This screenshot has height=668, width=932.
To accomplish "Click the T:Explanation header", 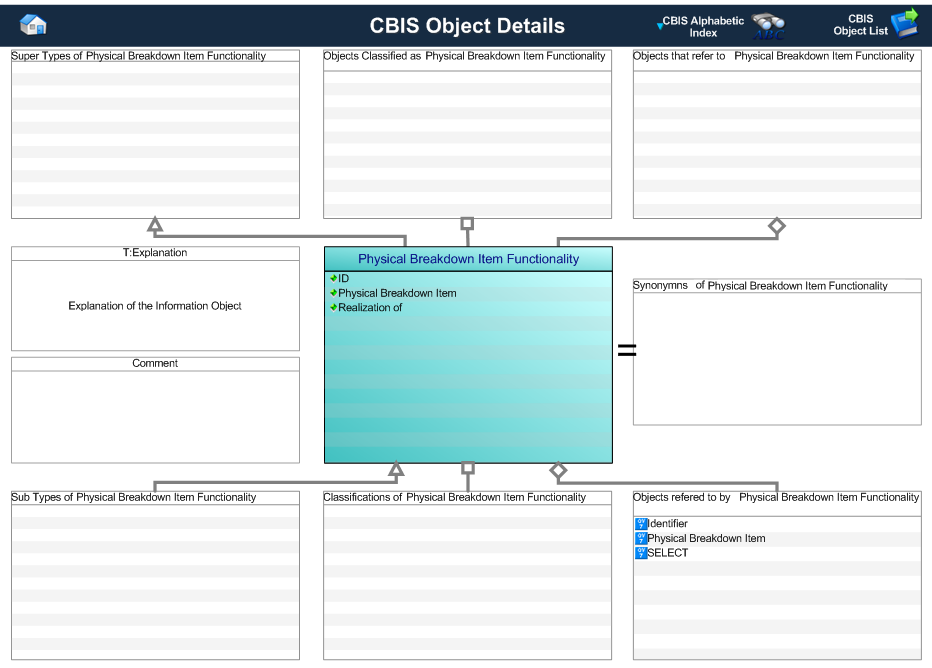I will (155, 253).
